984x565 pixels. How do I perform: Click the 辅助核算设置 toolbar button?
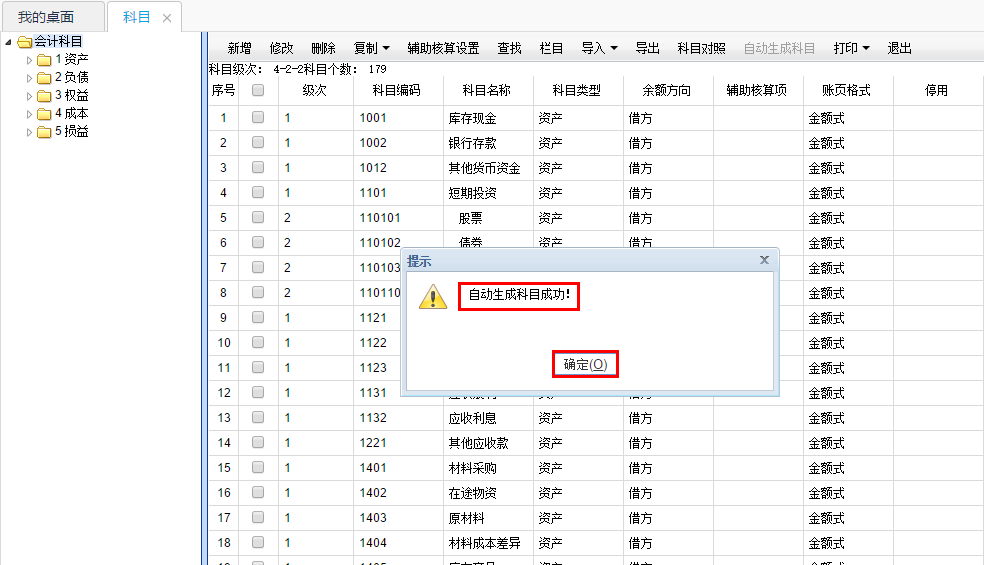pos(443,48)
